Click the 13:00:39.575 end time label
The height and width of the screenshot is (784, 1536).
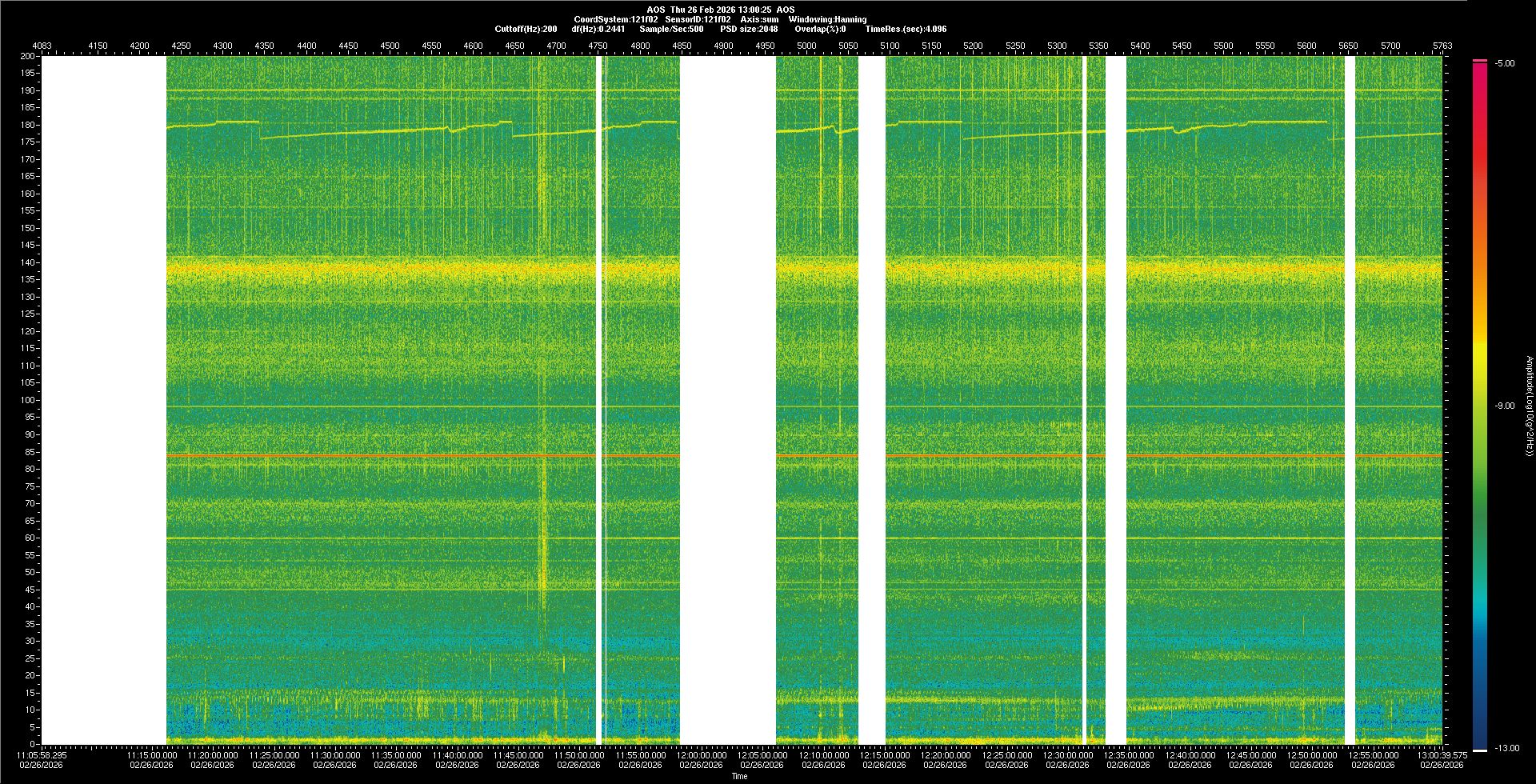point(1442,755)
